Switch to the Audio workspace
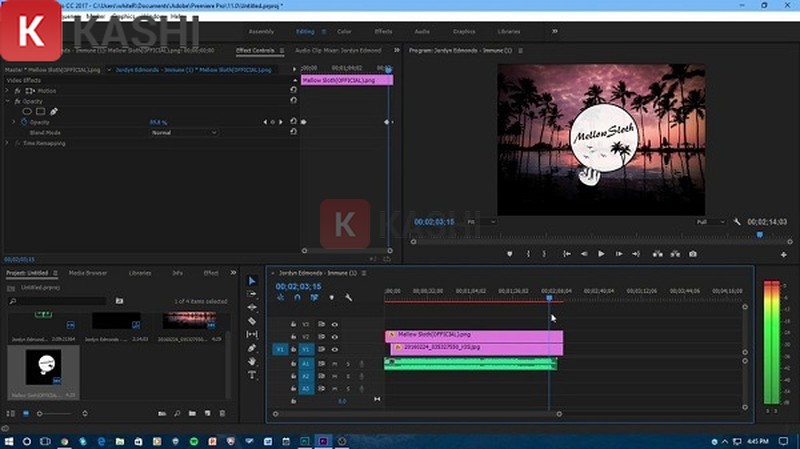The image size is (800, 449). pyautogui.click(x=421, y=32)
